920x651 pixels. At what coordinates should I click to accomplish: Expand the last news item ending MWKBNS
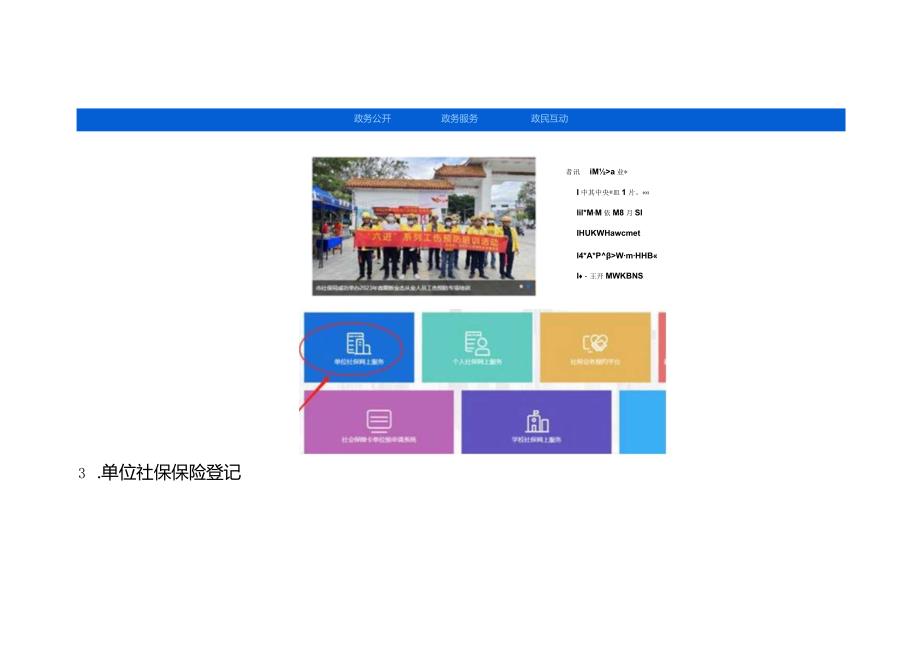(610, 276)
